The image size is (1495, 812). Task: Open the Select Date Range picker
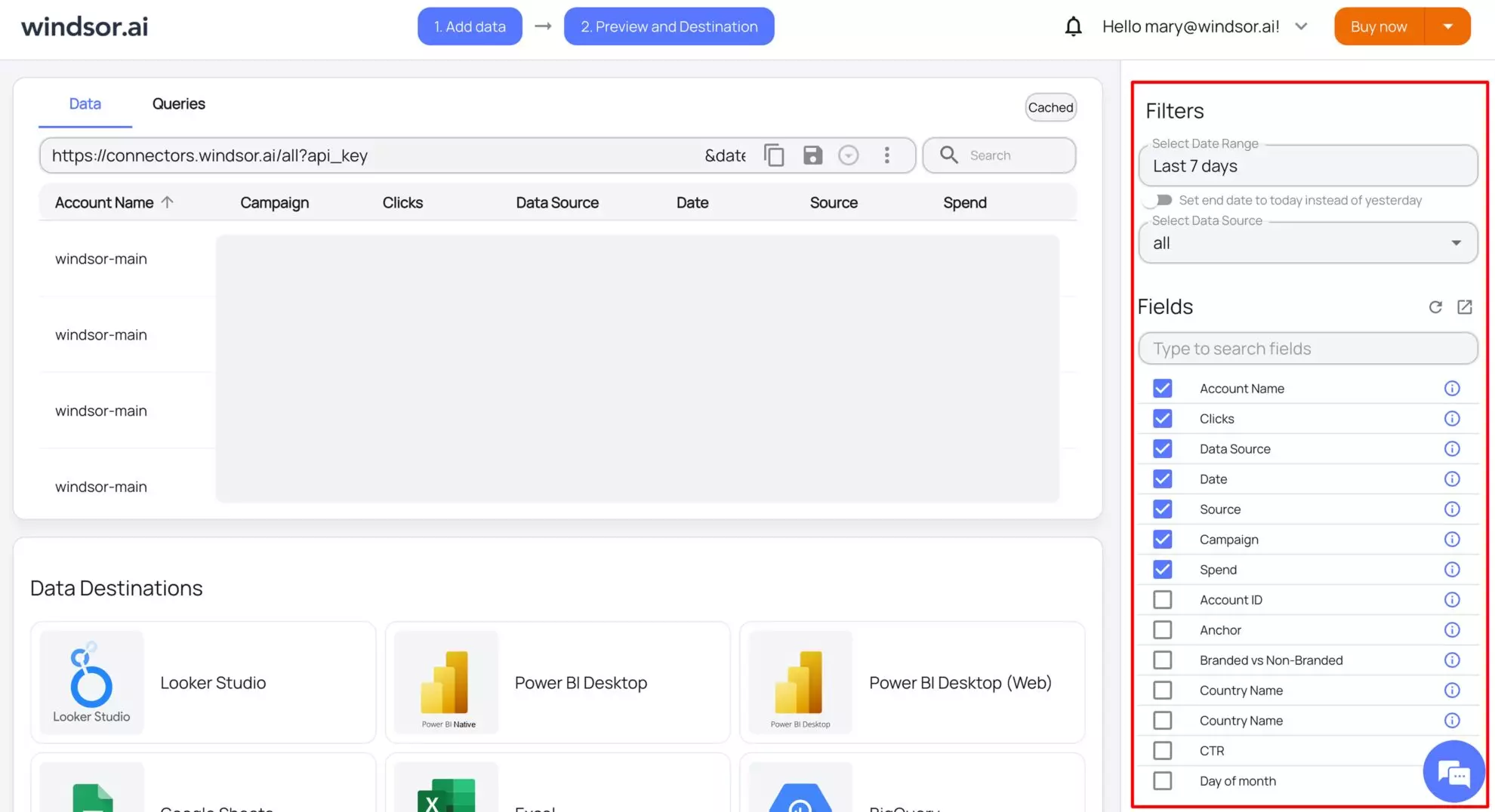[x=1308, y=166]
